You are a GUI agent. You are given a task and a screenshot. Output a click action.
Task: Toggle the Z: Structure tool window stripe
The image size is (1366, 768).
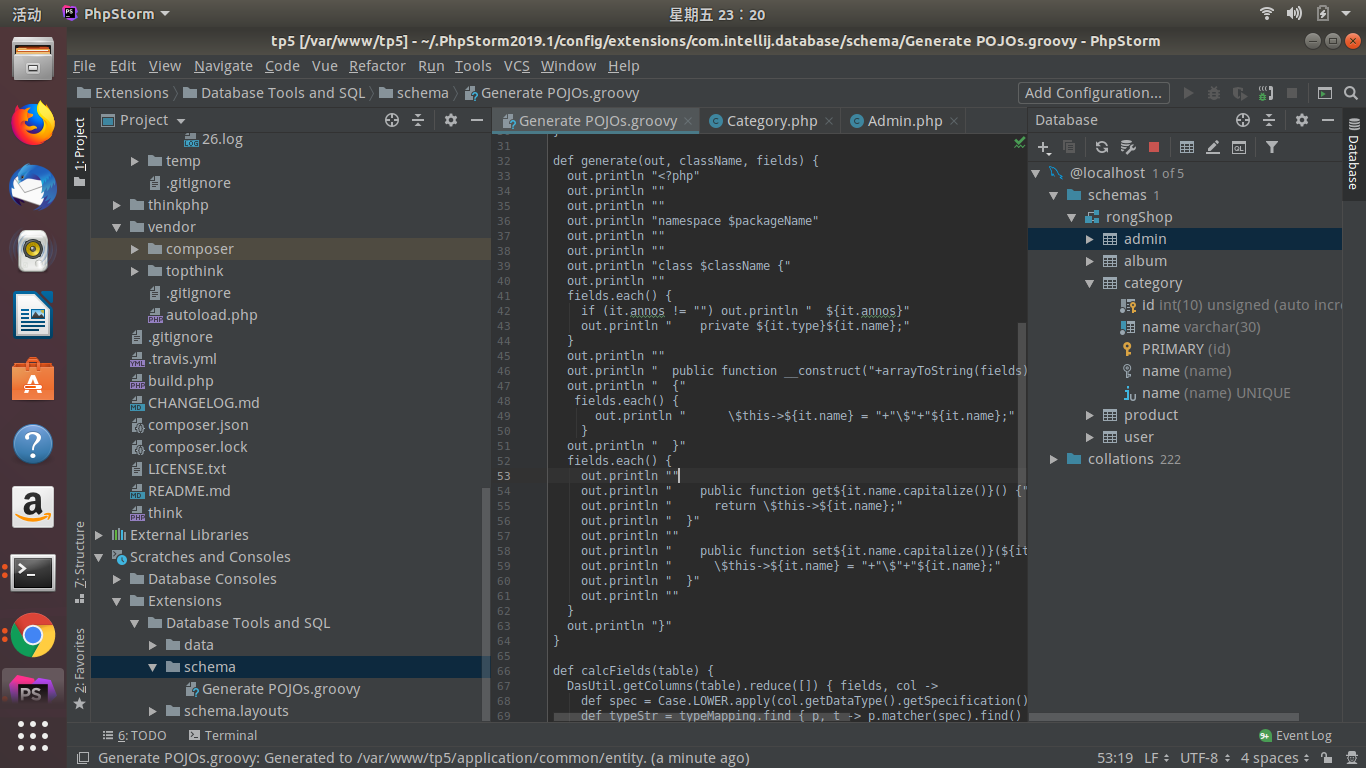(80, 562)
